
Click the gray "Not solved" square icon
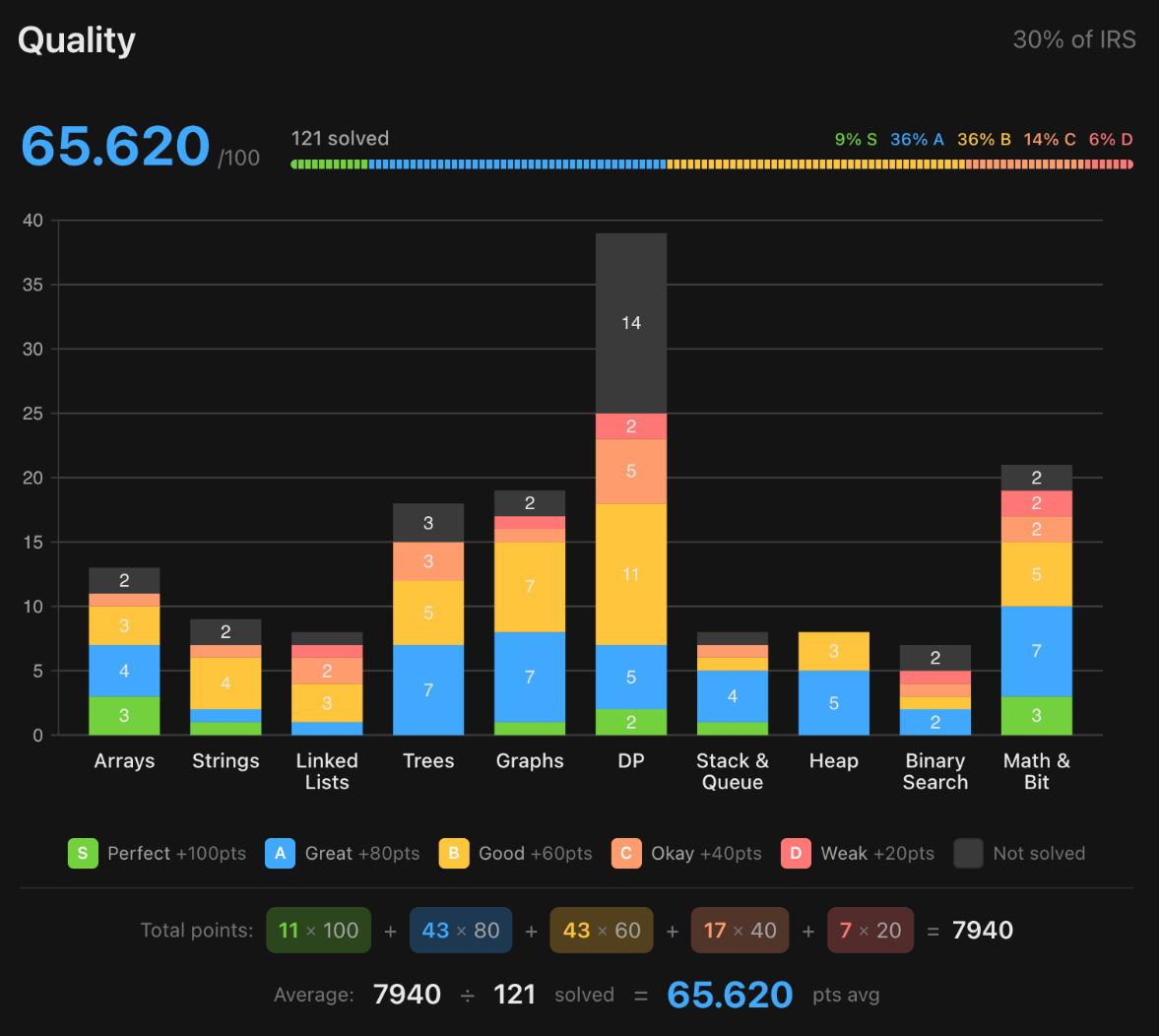(x=968, y=853)
